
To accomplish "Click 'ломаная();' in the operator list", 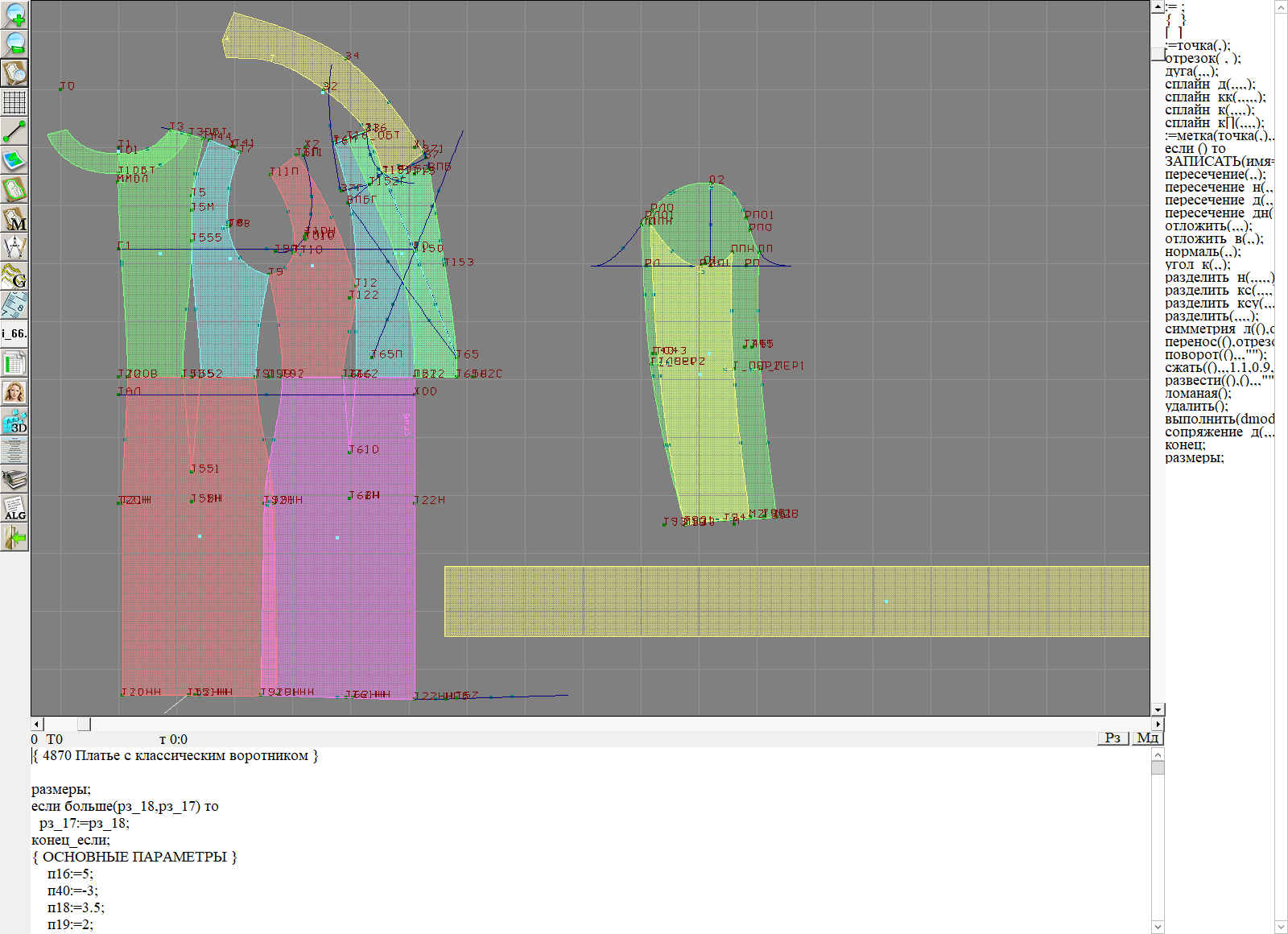I will (1198, 394).
